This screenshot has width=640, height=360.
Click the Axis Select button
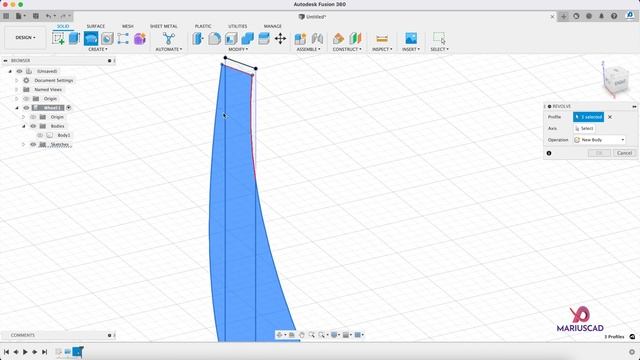584,129
